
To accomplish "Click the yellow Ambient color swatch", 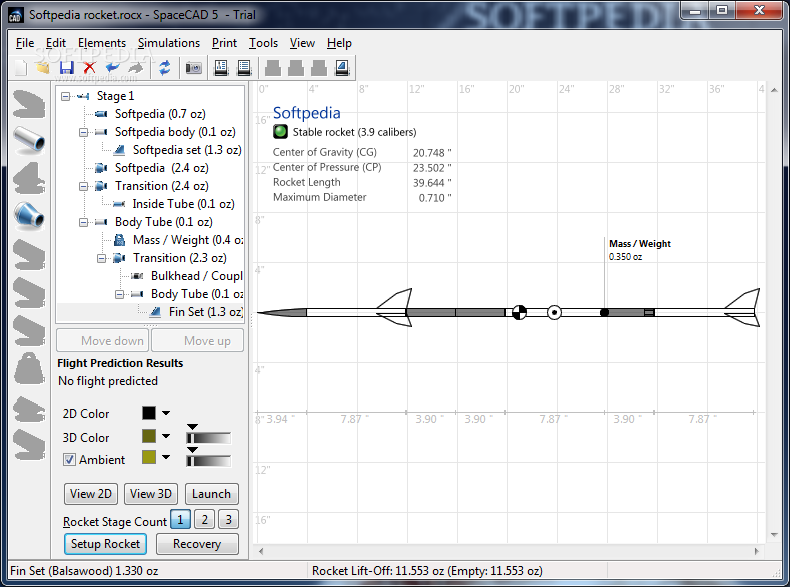I will (x=149, y=458).
